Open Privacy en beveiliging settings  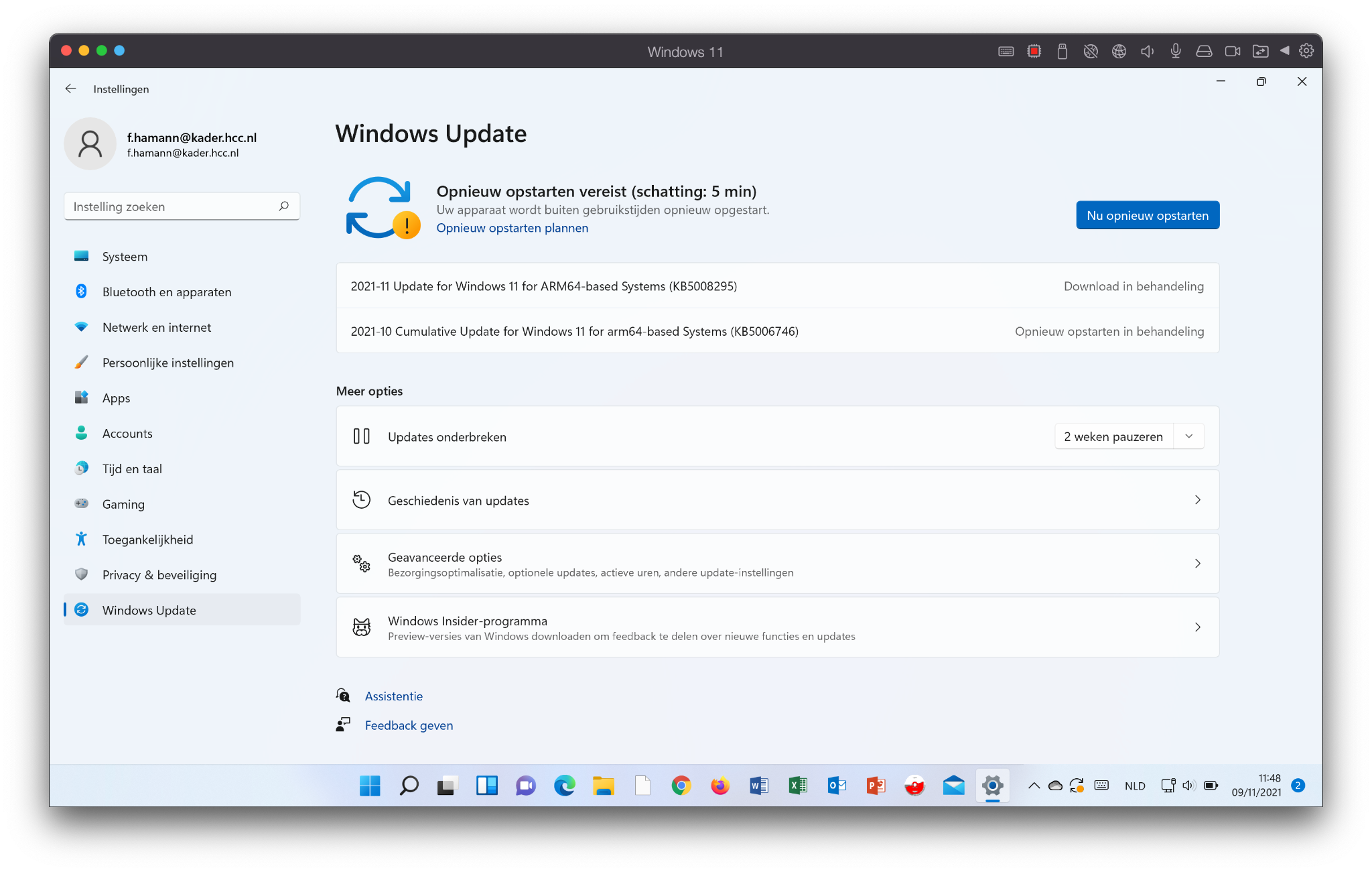coord(160,574)
